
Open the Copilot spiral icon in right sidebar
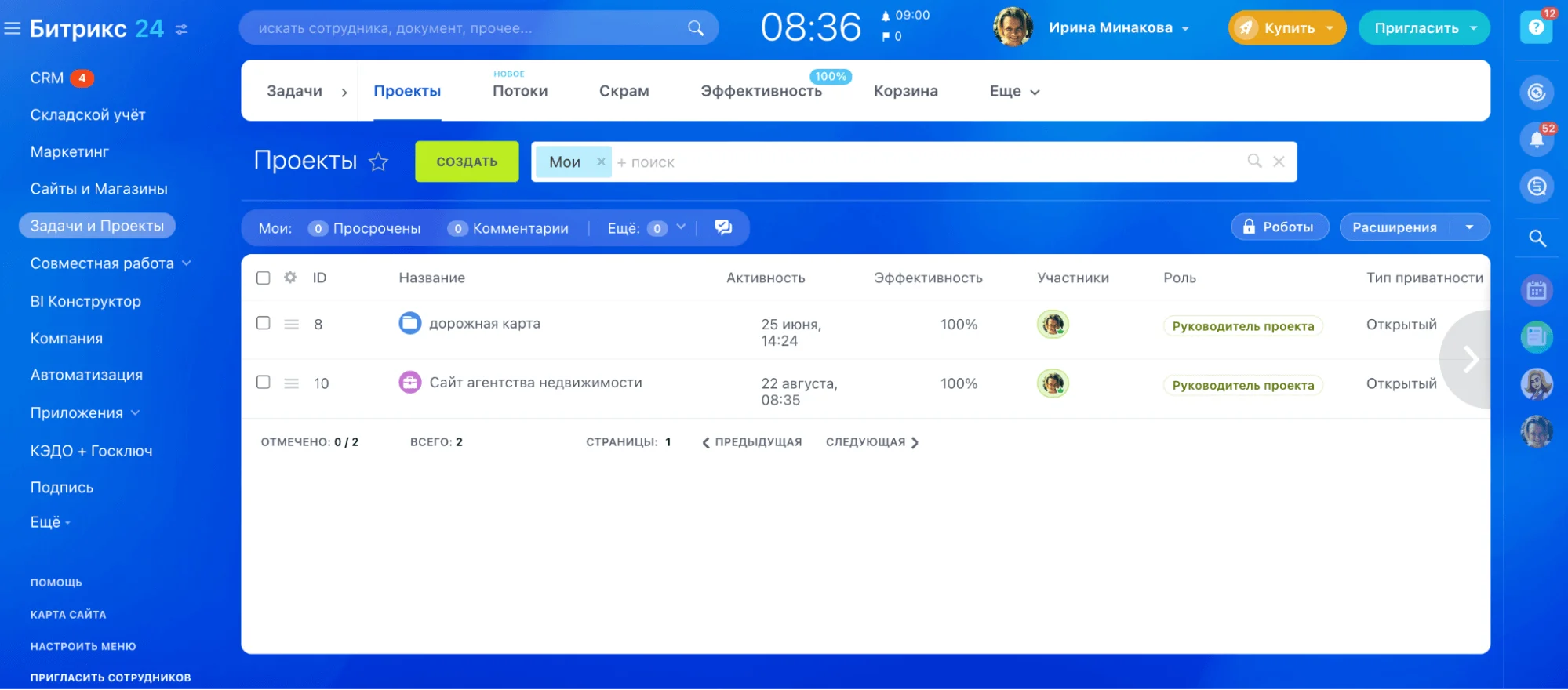click(x=1537, y=93)
